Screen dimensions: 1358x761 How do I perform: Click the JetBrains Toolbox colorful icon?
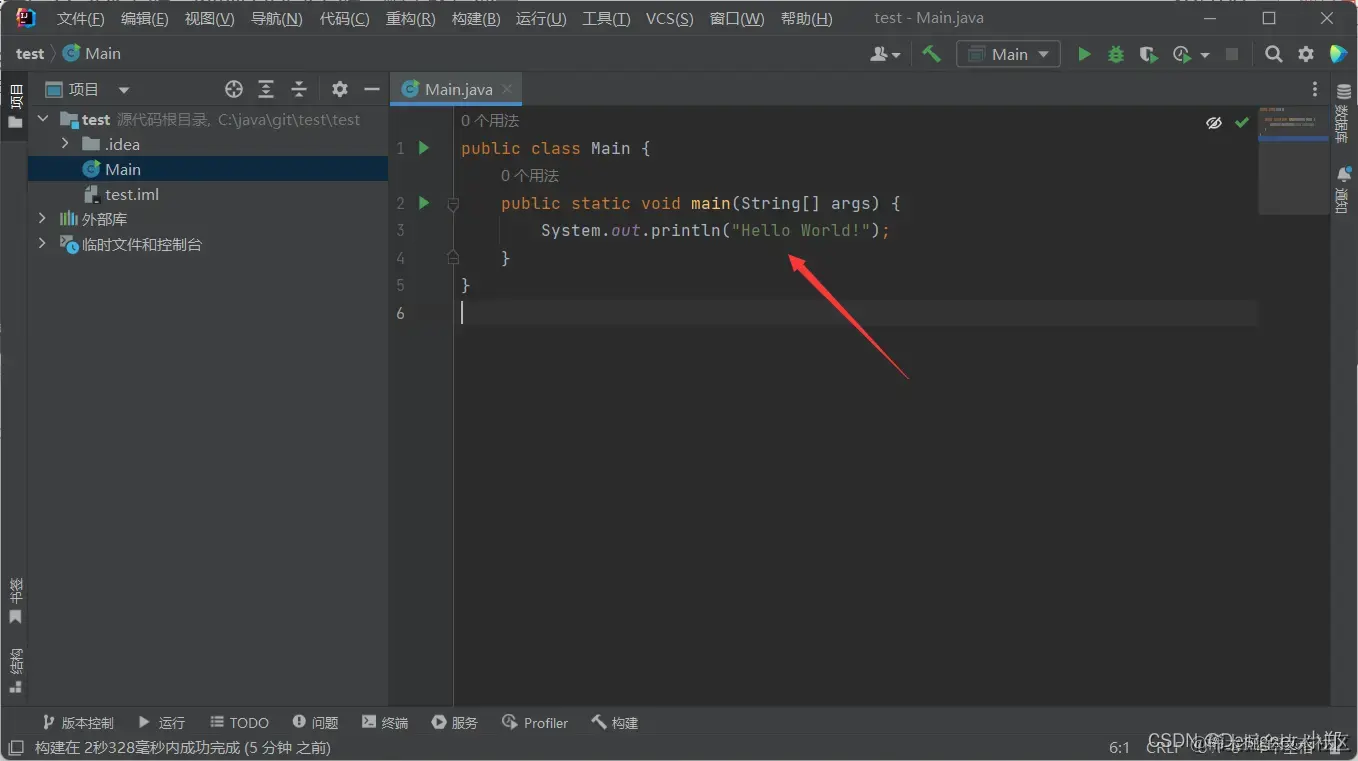click(x=1338, y=54)
